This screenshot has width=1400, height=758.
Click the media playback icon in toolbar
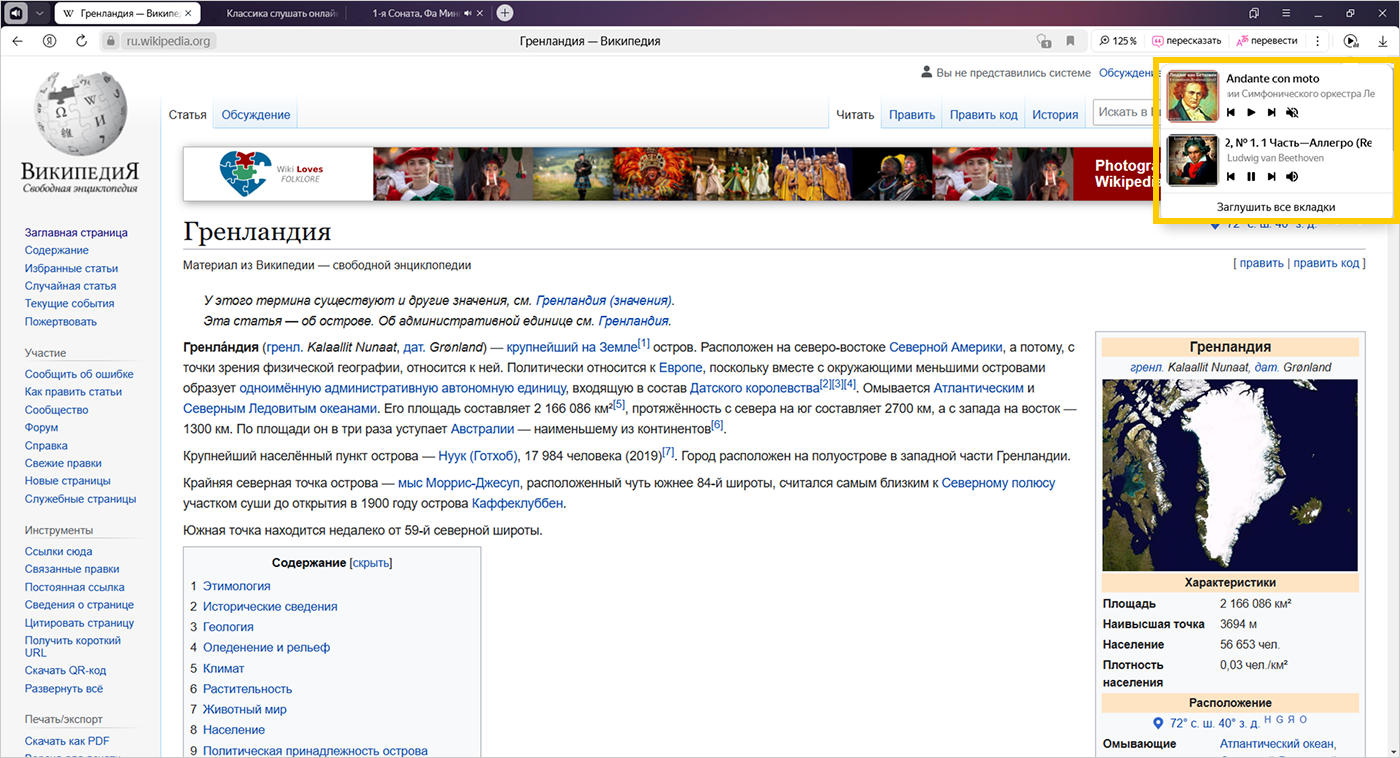click(1351, 41)
